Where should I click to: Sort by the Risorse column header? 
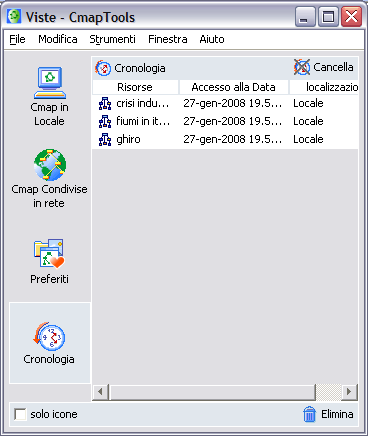(135, 87)
